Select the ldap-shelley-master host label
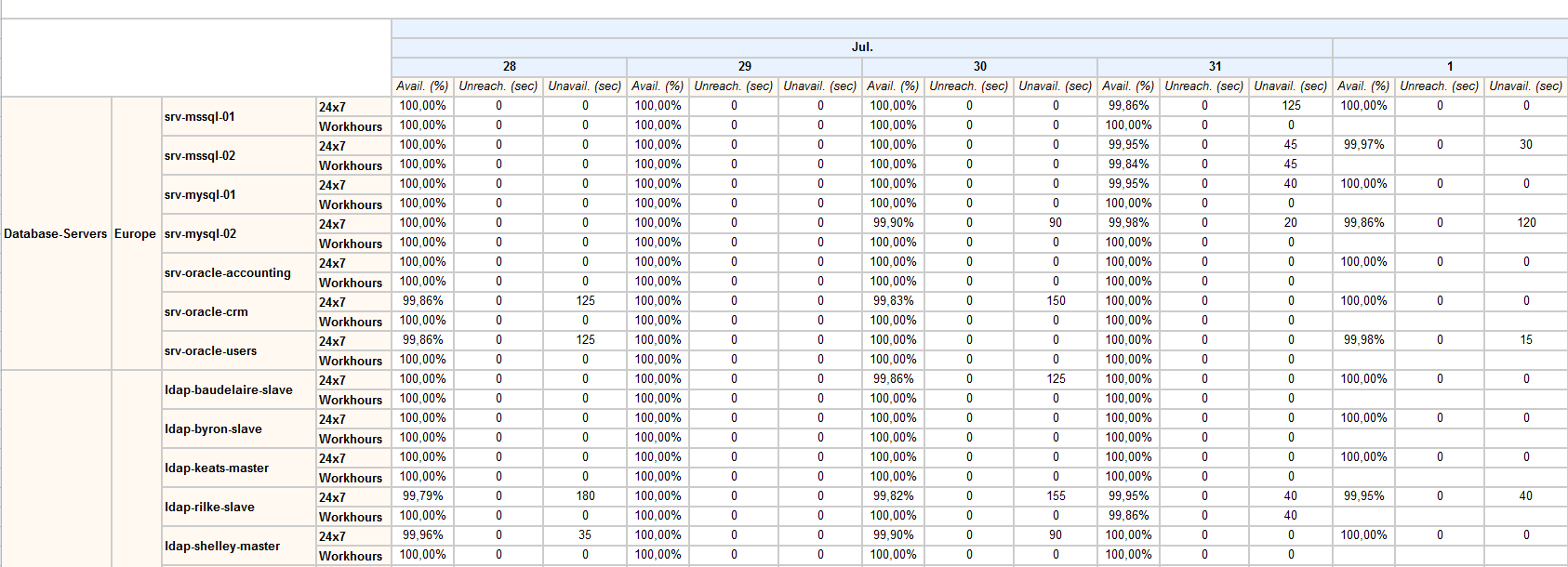 point(222,547)
